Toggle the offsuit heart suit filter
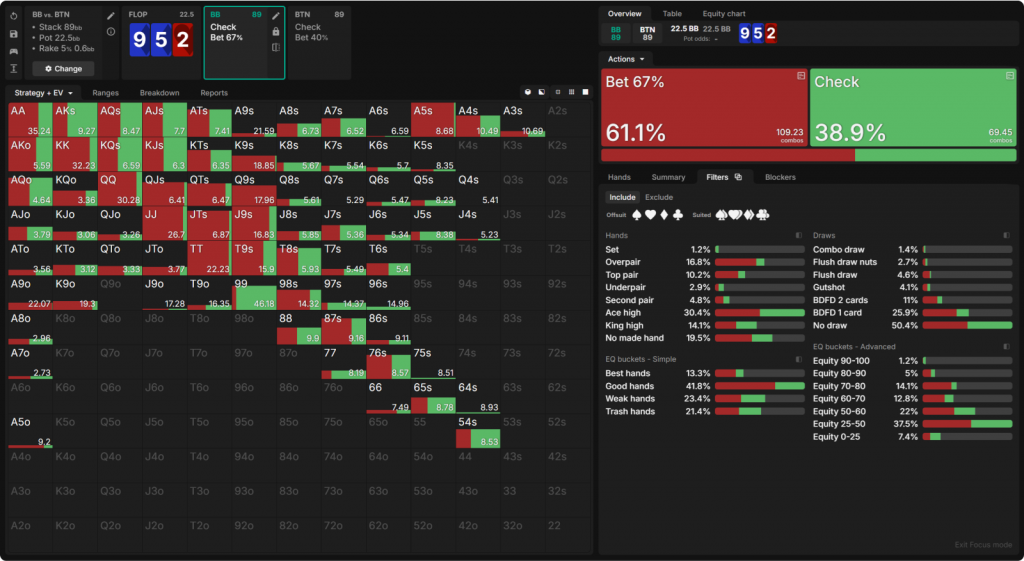The width and height of the screenshot is (1024, 561). (653, 215)
